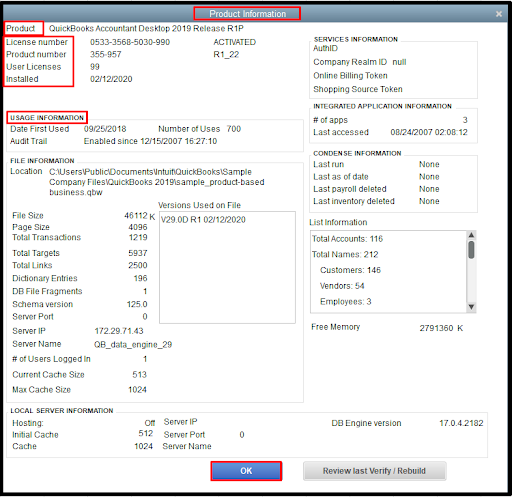512x497 pixels.
Task: Click Number of Uses value 700
Action: coord(234,129)
